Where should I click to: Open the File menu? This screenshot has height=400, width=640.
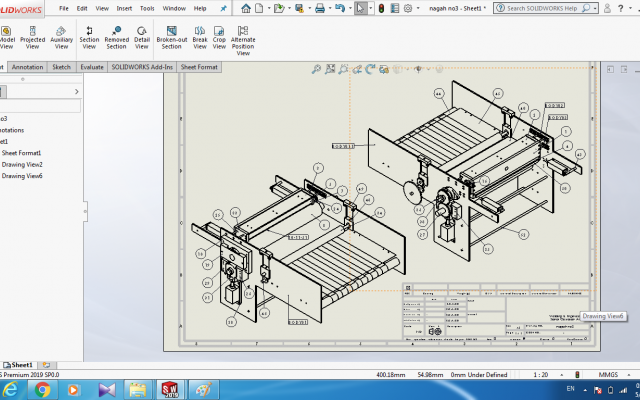[x=64, y=8]
